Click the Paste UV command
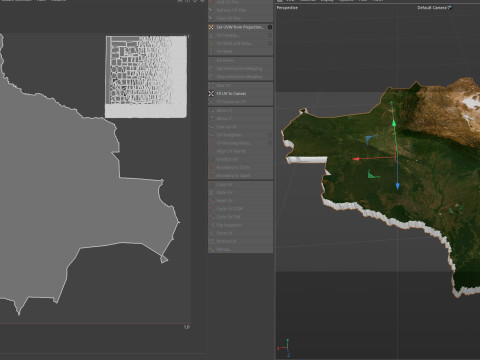 (x=240, y=193)
